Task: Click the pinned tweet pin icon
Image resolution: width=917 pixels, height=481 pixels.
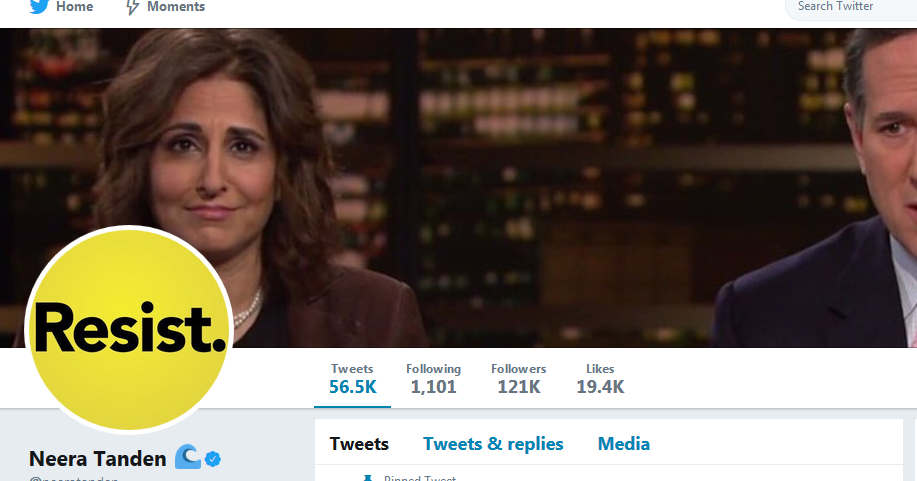Action: point(368,478)
